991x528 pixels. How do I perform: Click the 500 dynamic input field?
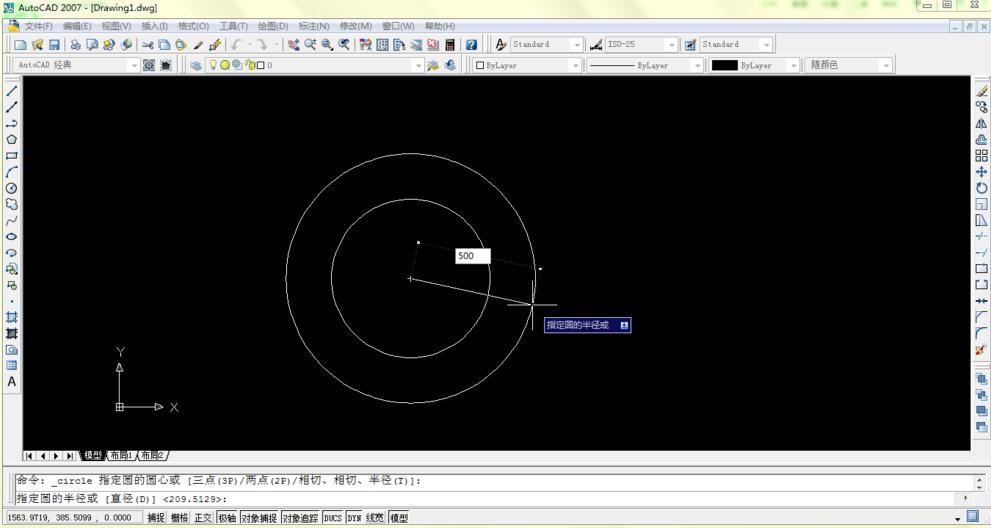(472, 256)
